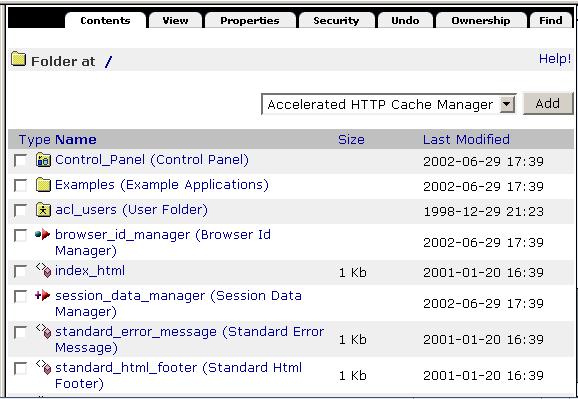Open the Examples (Example Applications) link

click(x=162, y=185)
